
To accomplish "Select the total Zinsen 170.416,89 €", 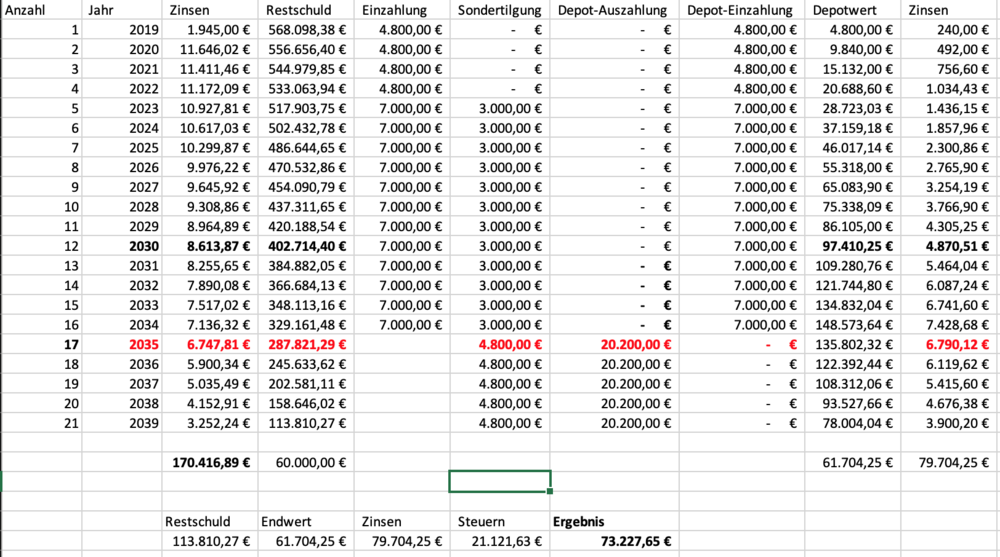I will click(210, 463).
